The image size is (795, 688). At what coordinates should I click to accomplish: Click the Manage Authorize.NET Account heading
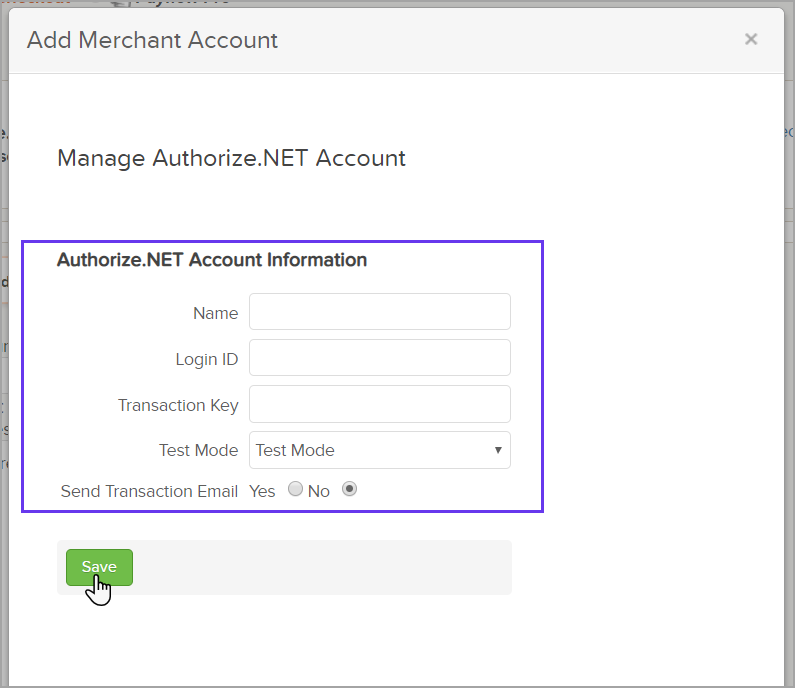pyautogui.click(x=231, y=158)
